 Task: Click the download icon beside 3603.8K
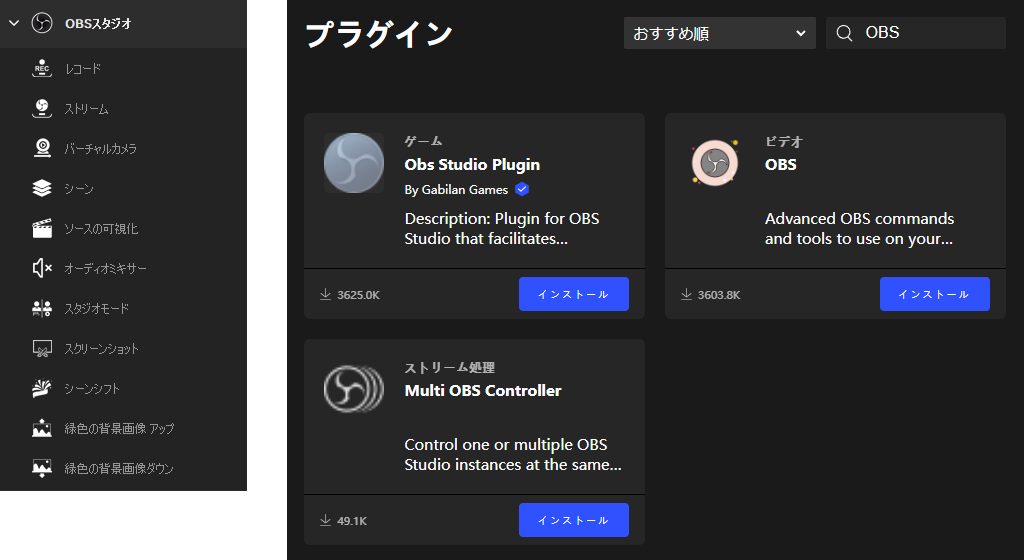686,294
